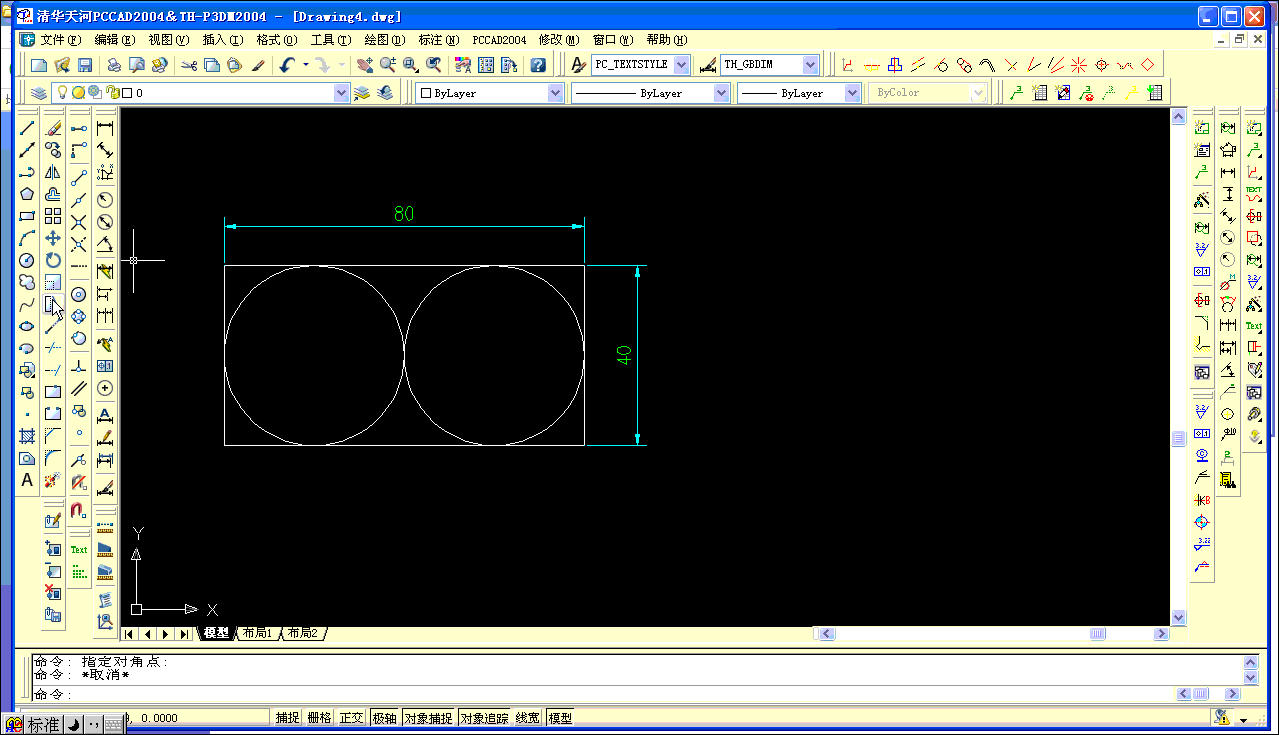
Task: Open the TH_GBDIM dimension style dropdown
Action: tap(810, 65)
